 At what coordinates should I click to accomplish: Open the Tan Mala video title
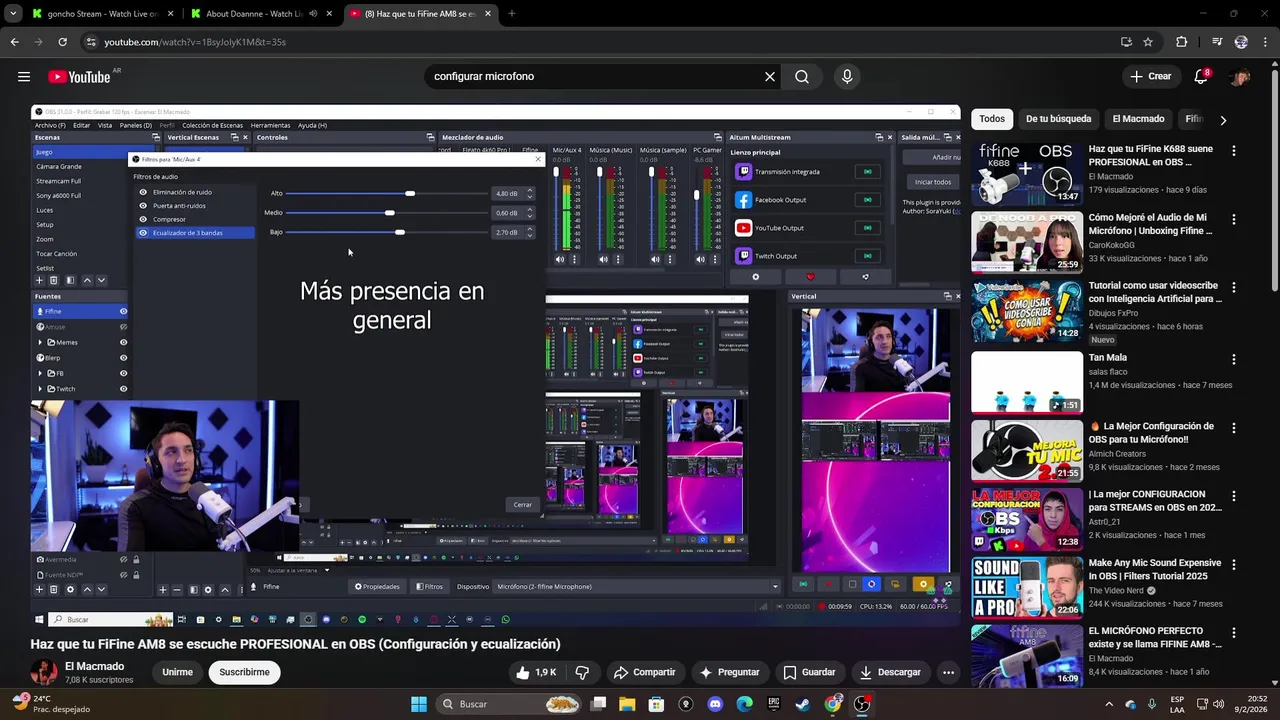point(1108,357)
